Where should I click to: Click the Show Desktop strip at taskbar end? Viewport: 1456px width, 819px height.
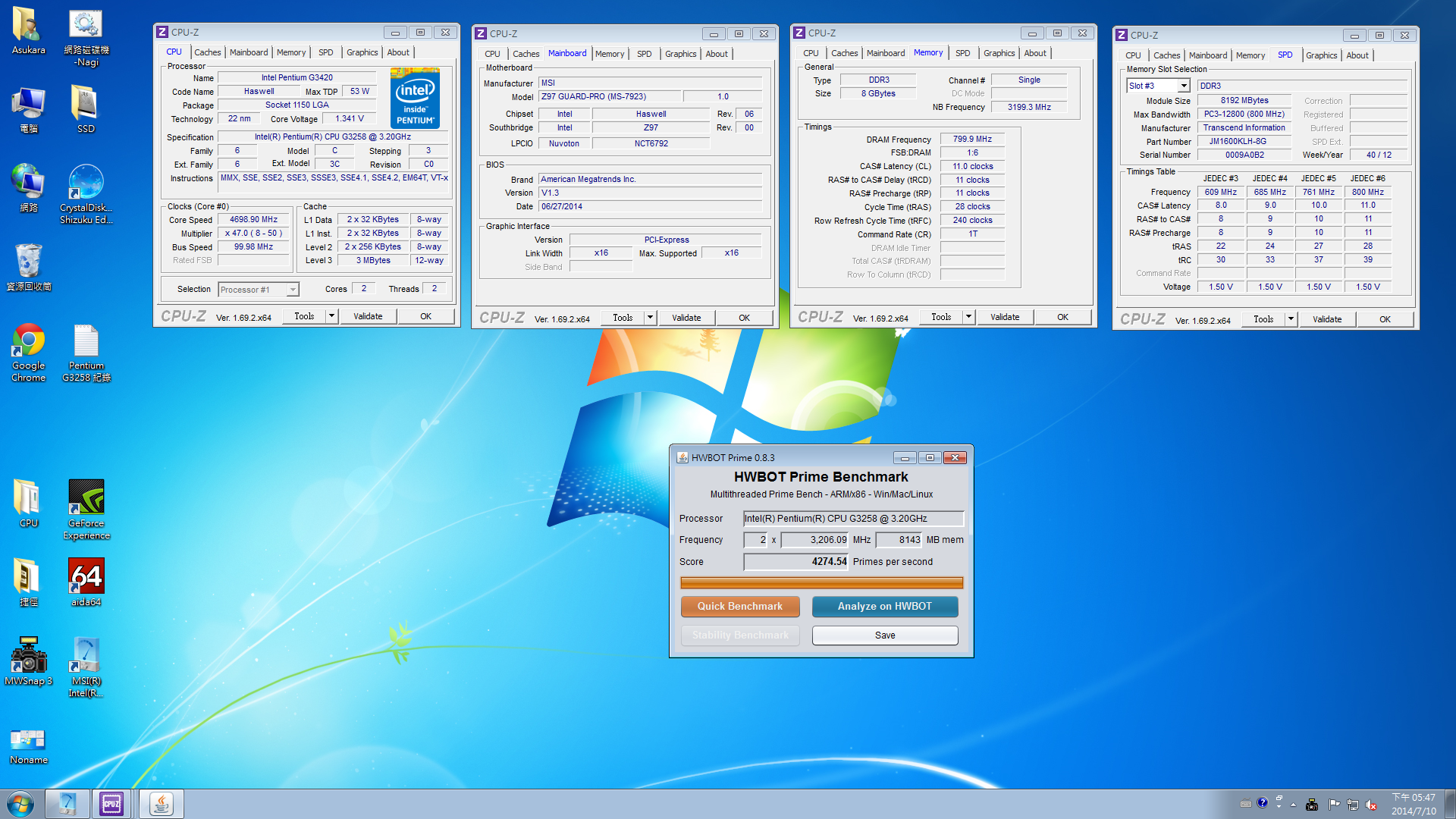click(x=1450, y=804)
